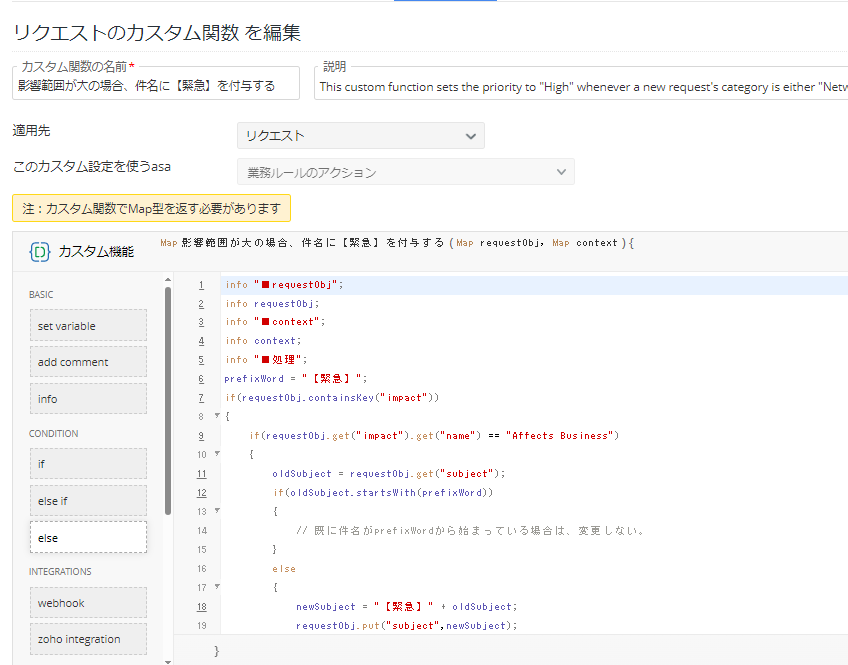Click the カスタム関数の名前 input field
Viewport: 848px width, 665px height.
click(156, 86)
